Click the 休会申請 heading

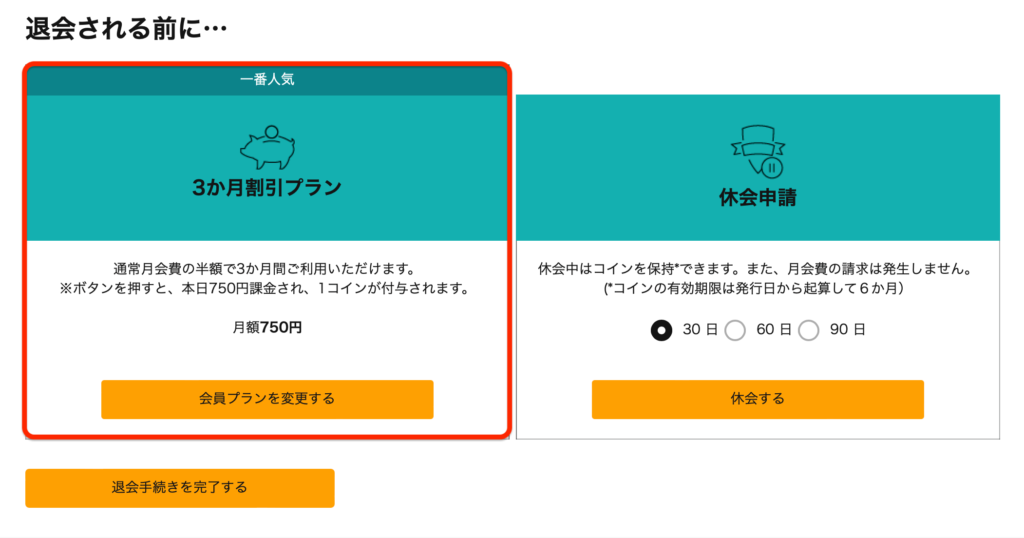click(x=758, y=197)
